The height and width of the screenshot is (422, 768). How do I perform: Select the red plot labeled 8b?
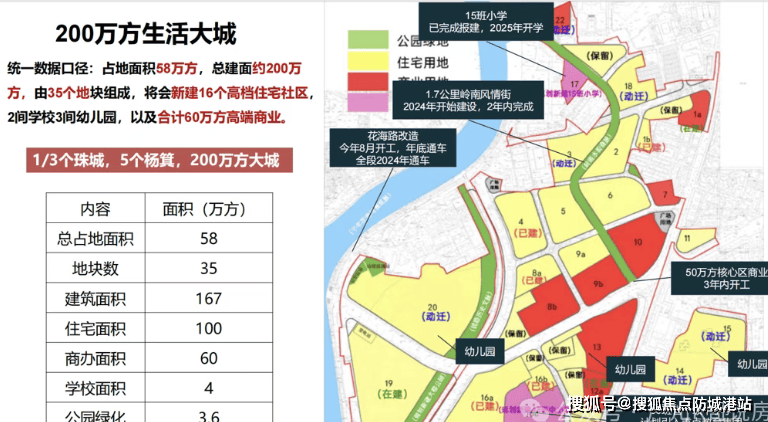(x=551, y=306)
